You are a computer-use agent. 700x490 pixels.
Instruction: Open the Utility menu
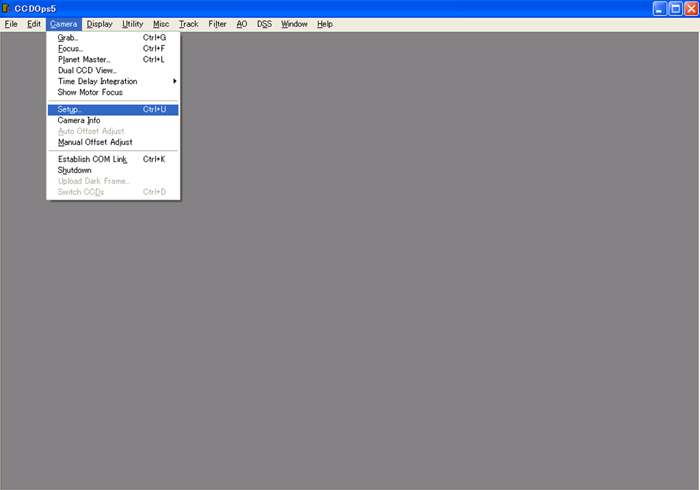click(133, 24)
